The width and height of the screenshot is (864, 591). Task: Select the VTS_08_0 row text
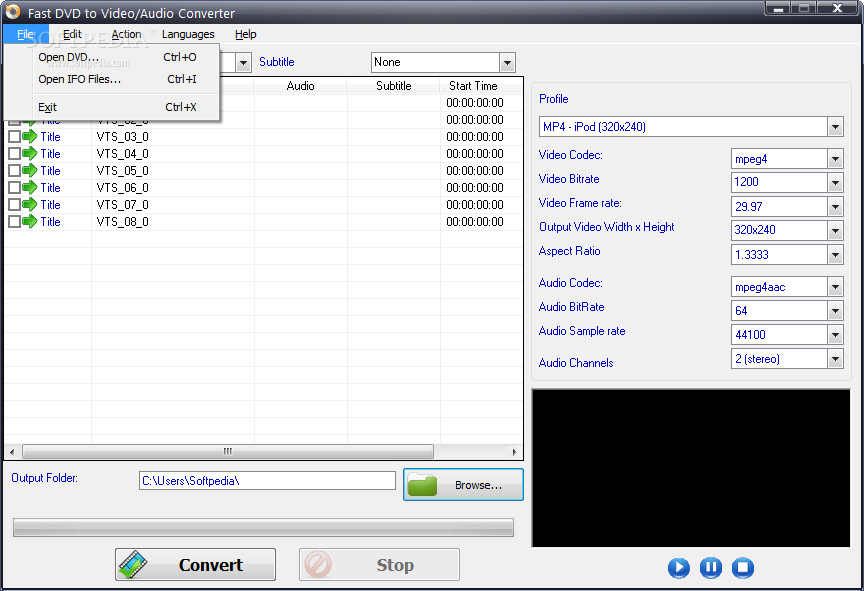pos(122,222)
